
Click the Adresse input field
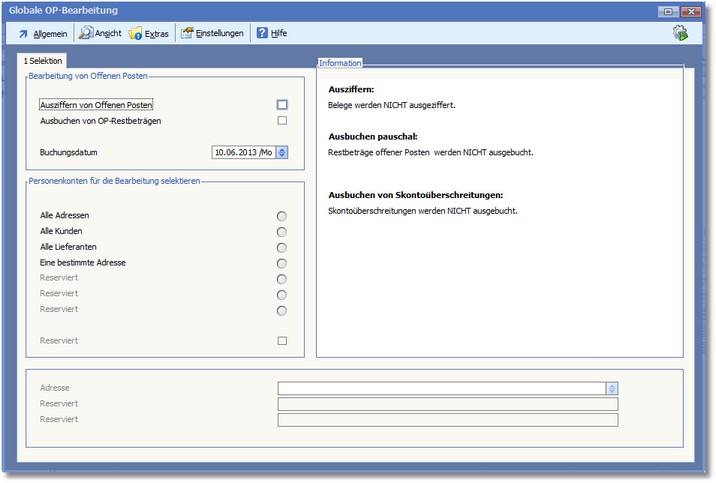[440, 388]
